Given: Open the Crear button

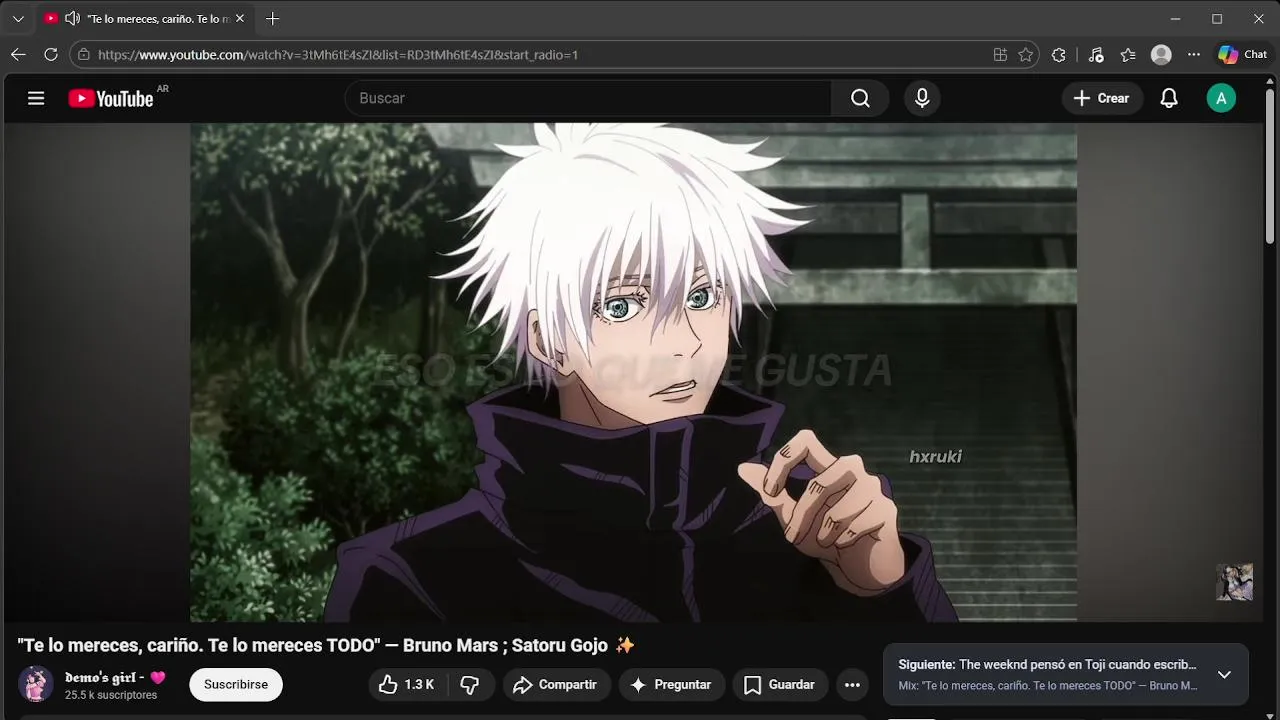Looking at the screenshot, I should [1101, 98].
